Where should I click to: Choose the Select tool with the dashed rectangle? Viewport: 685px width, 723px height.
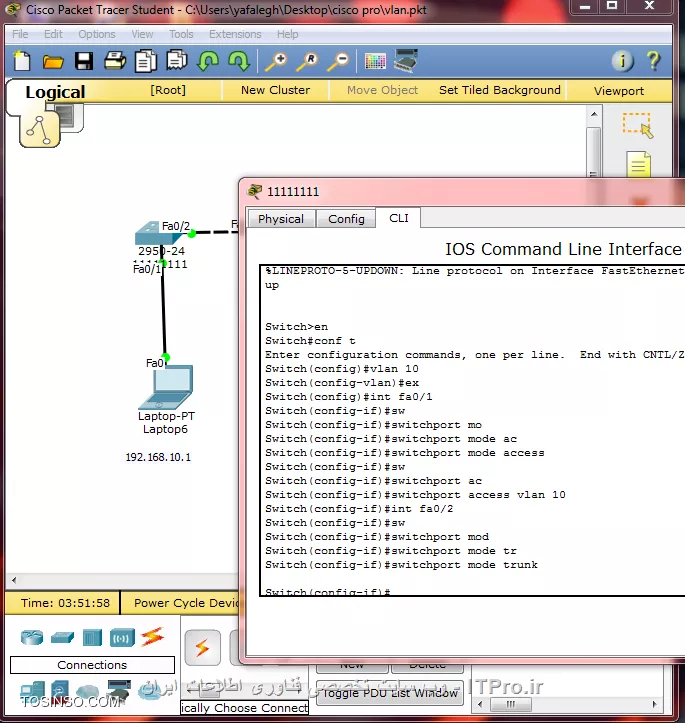pyautogui.click(x=638, y=125)
